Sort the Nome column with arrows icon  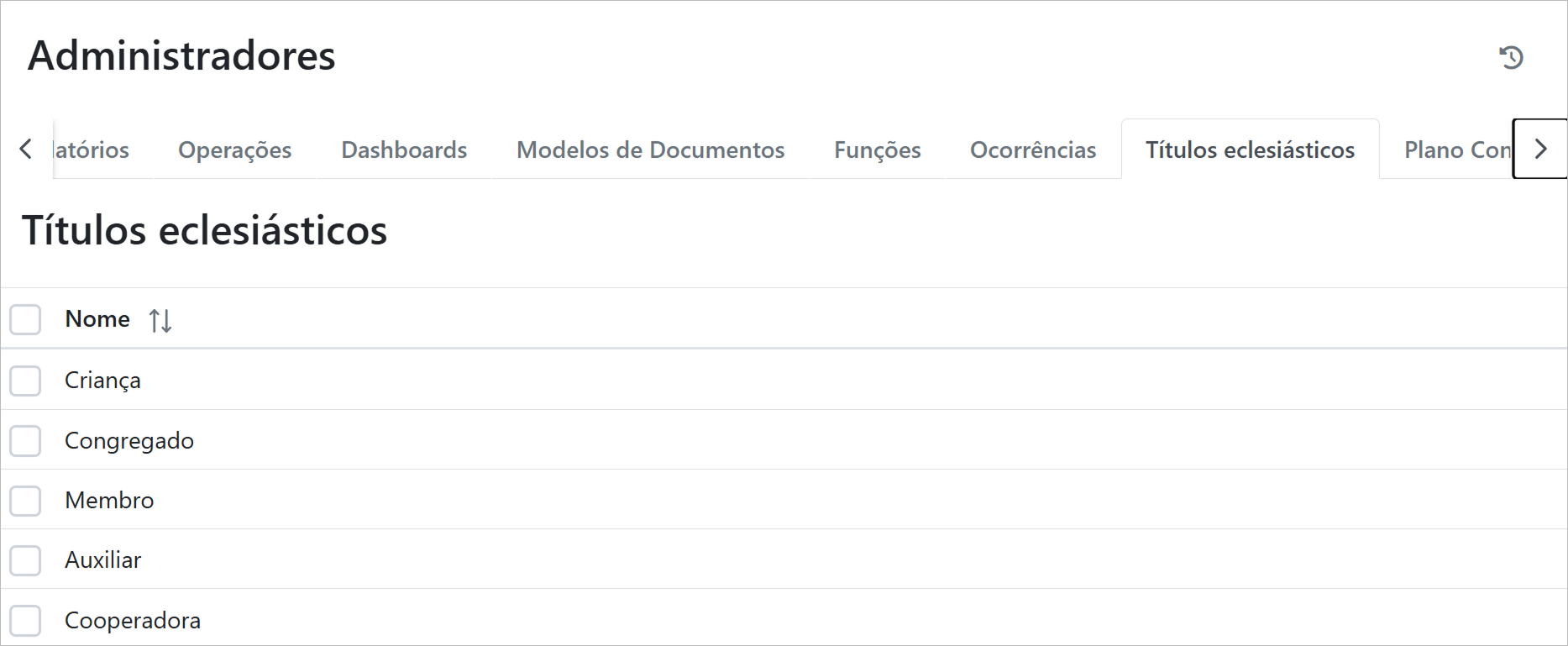(x=160, y=320)
